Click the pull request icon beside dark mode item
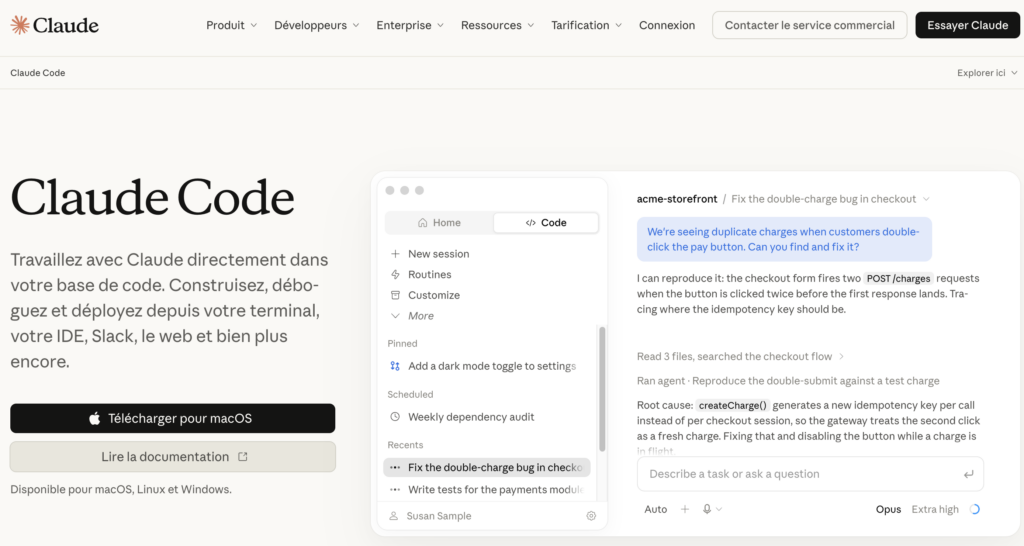The width and height of the screenshot is (1024, 546). [395, 366]
